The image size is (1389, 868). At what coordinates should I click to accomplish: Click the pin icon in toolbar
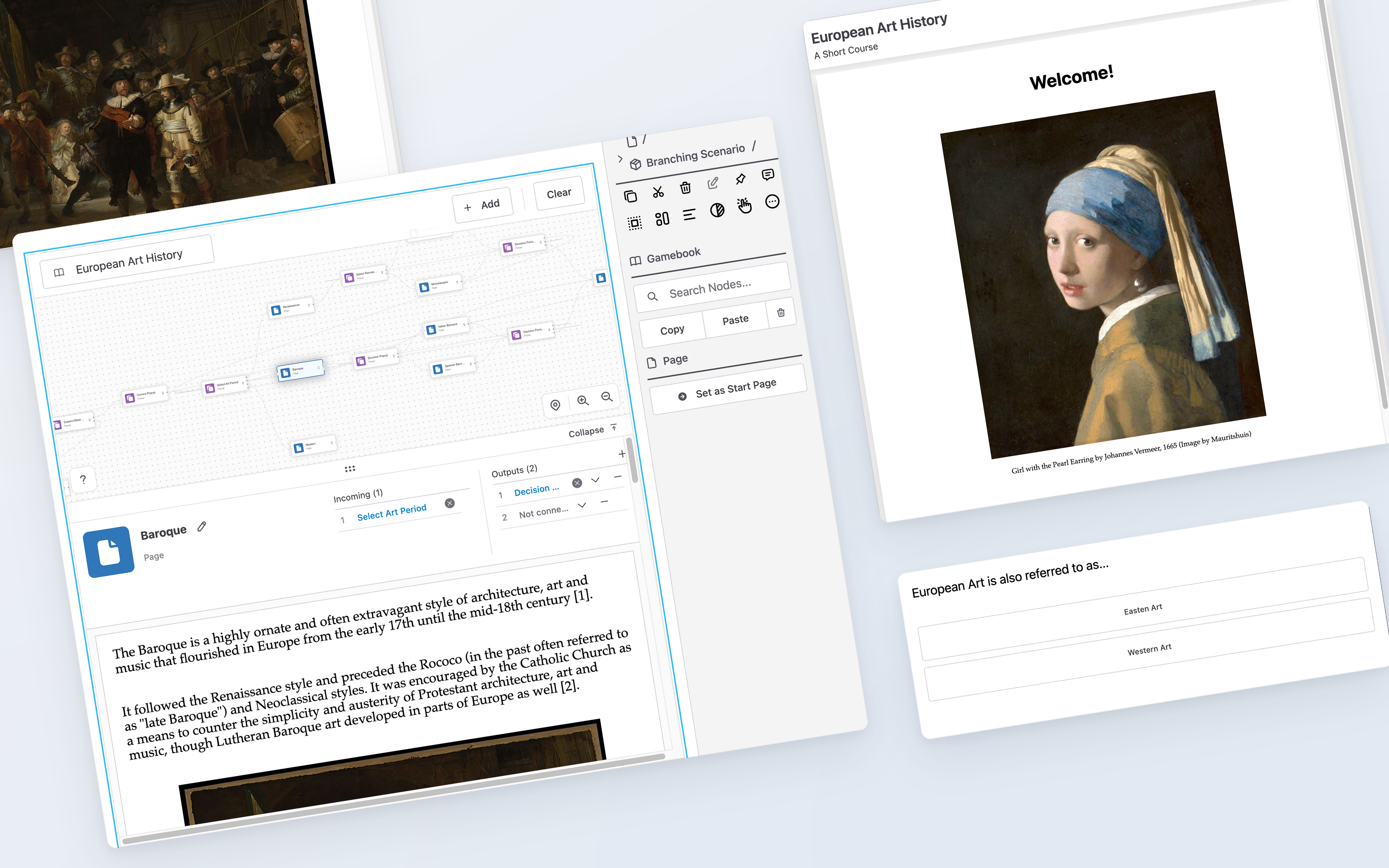coord(740,179)
